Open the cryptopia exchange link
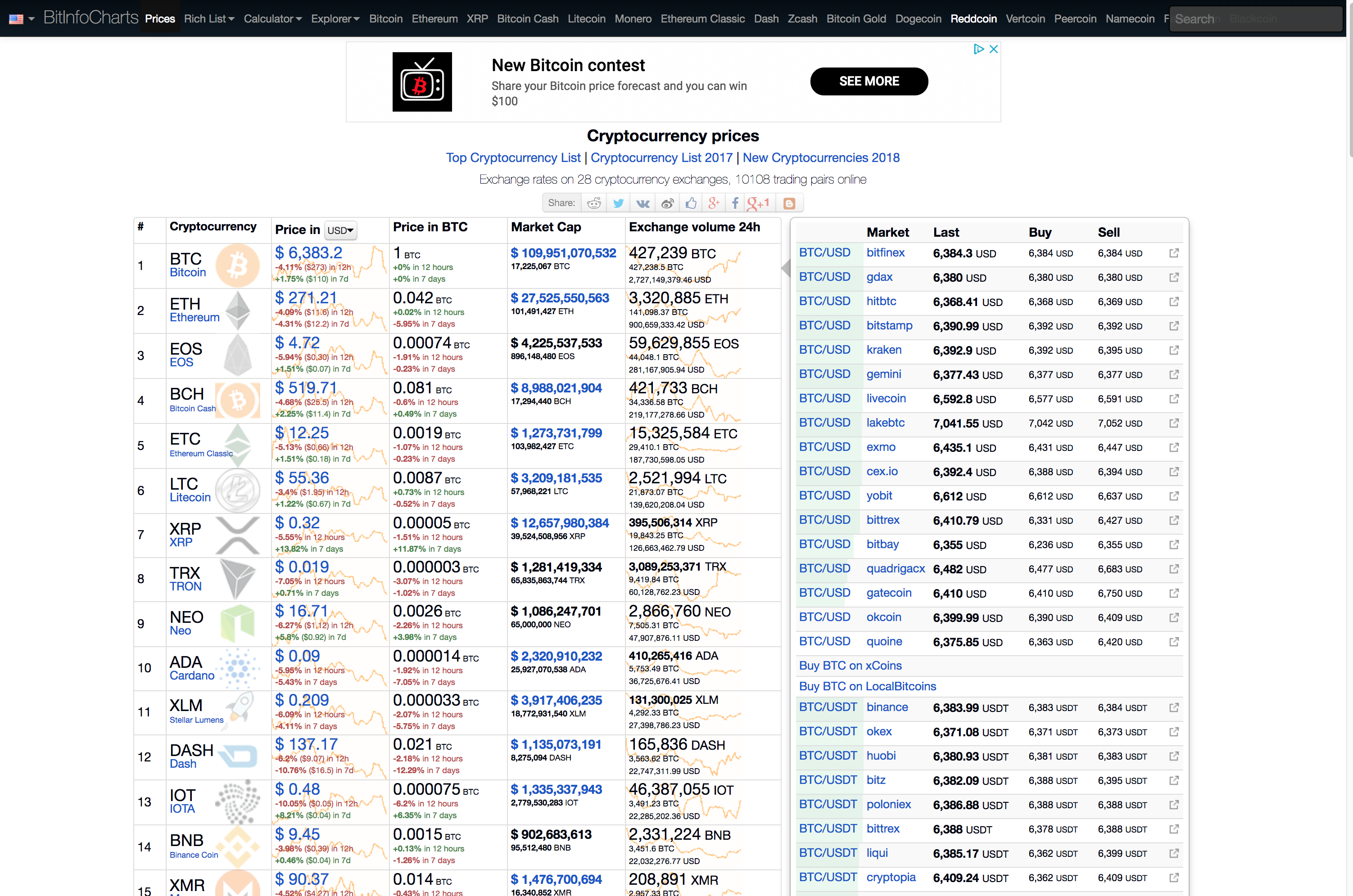The height and width of the screenshot is (896, 1353). pos(891,877)
